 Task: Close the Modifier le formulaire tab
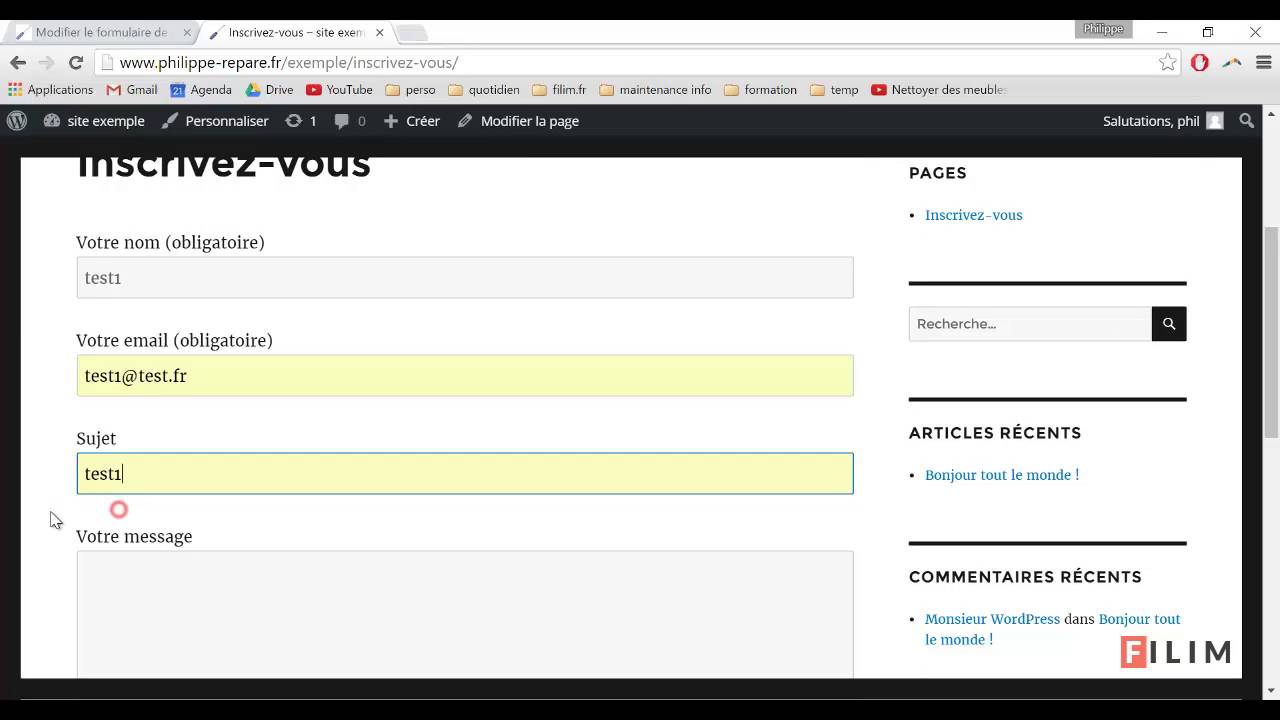(186, 33)
